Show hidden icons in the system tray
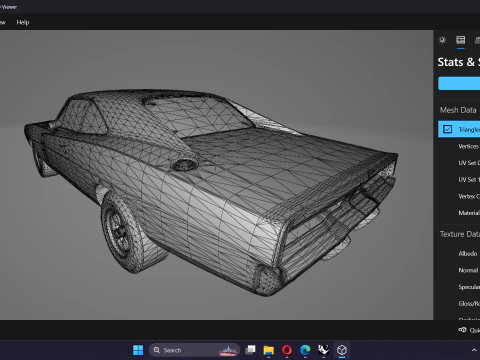The width and height of the screenshot is (480, 360). click(x=474, y=350)
